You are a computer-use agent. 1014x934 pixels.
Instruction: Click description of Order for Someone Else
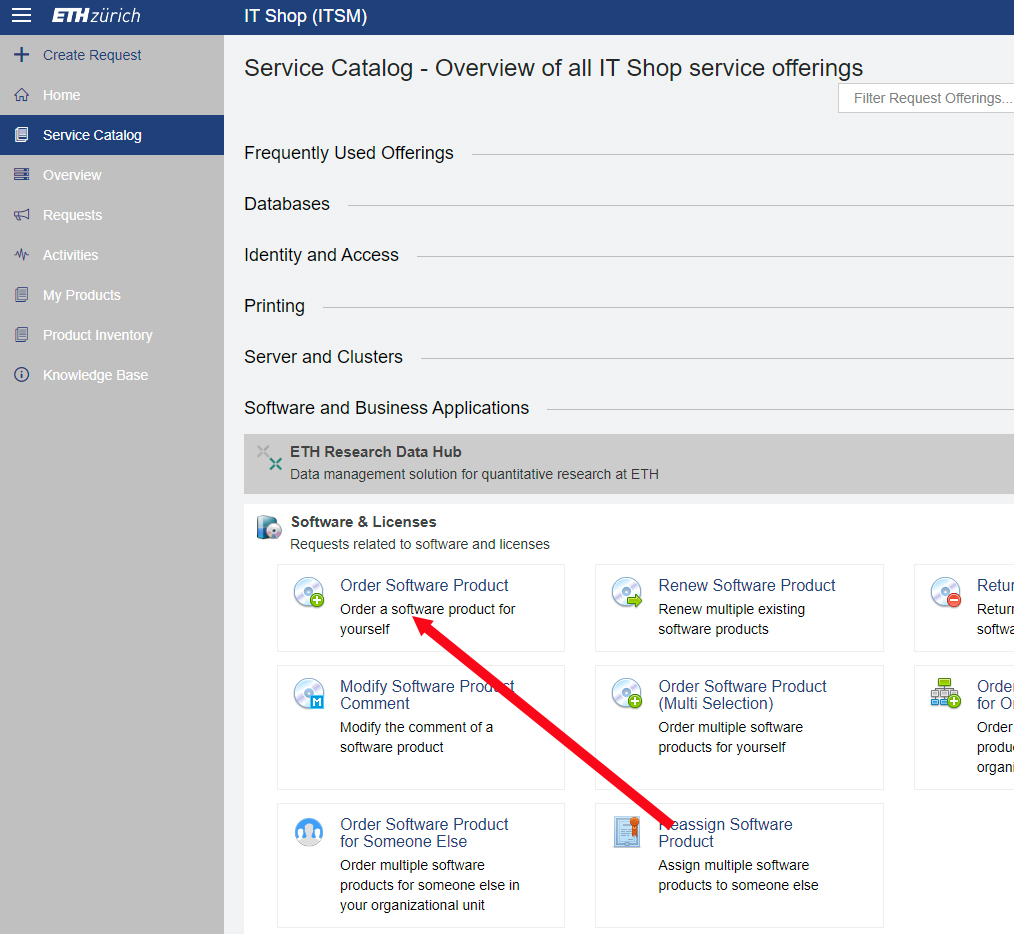pos(430,885)
